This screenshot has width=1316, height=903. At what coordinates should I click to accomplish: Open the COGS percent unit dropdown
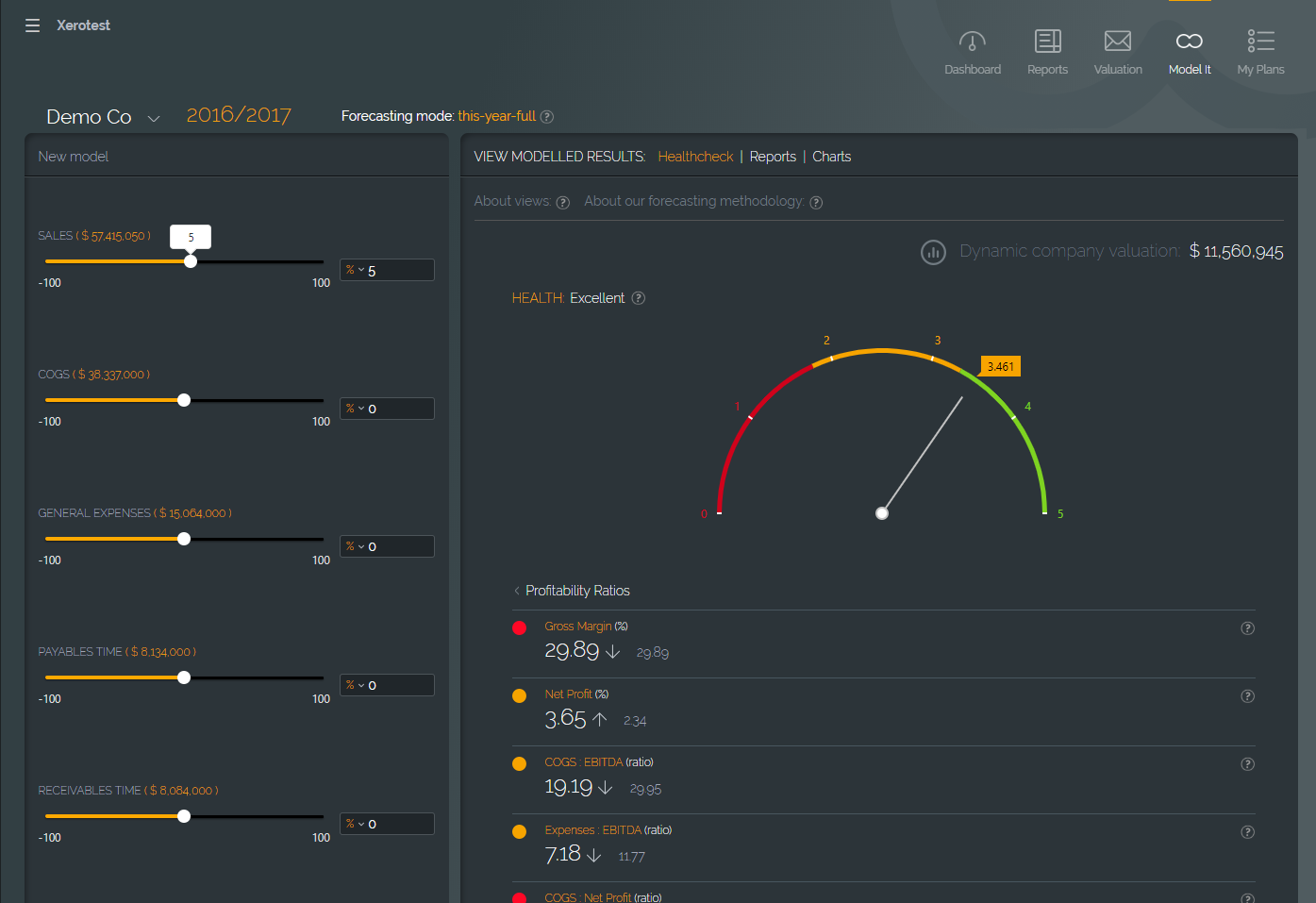point(355,409)
